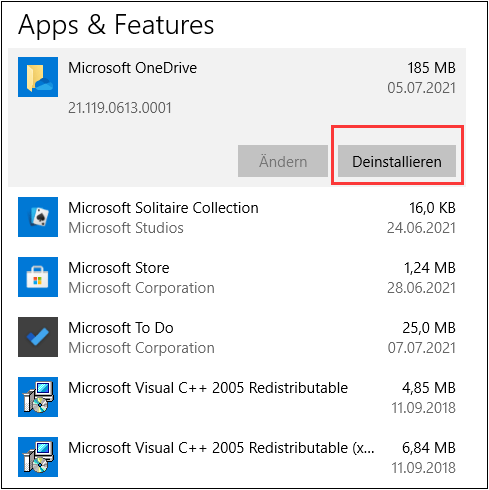Click the Microsoft Store shopping bag icon

[x=38, y=277]
